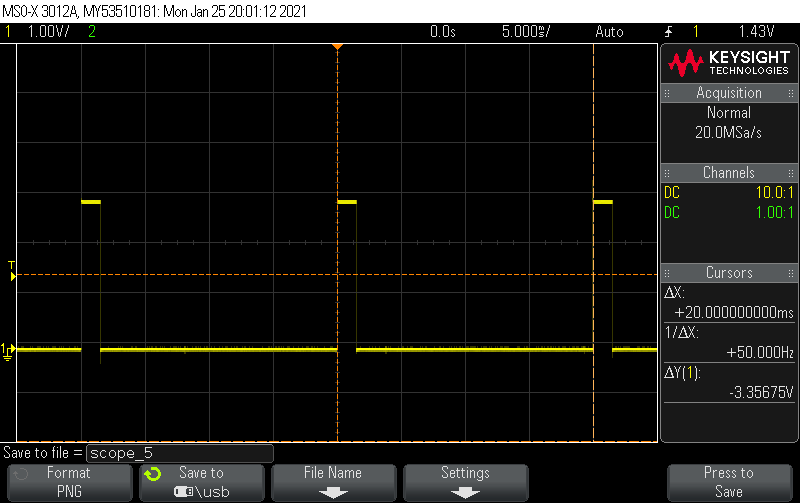800x503 pixels.
Task: Click the yellow DC coupling for channel 1
Action: (672, 193)
